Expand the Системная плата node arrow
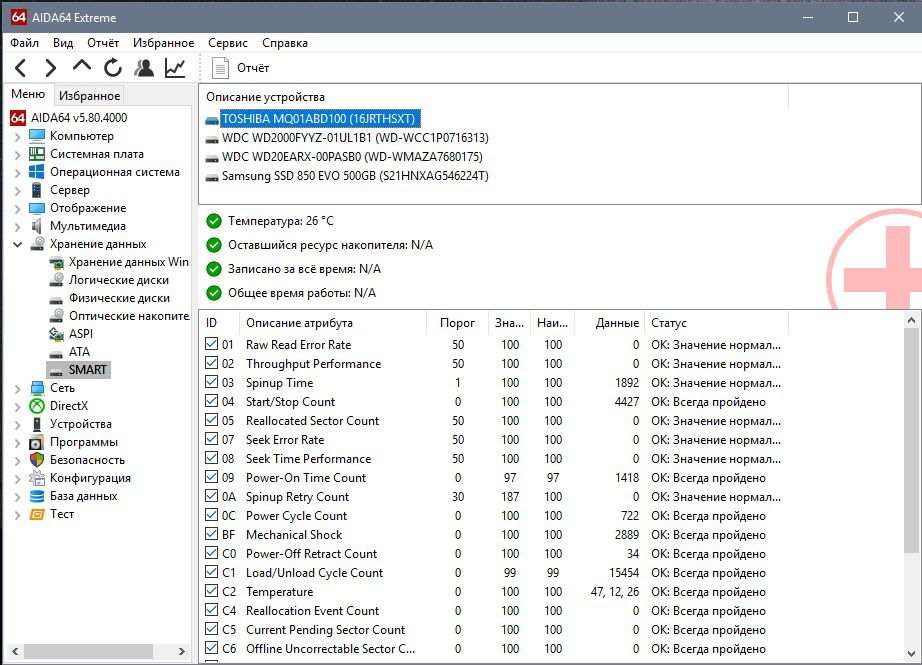 [18, 155]
